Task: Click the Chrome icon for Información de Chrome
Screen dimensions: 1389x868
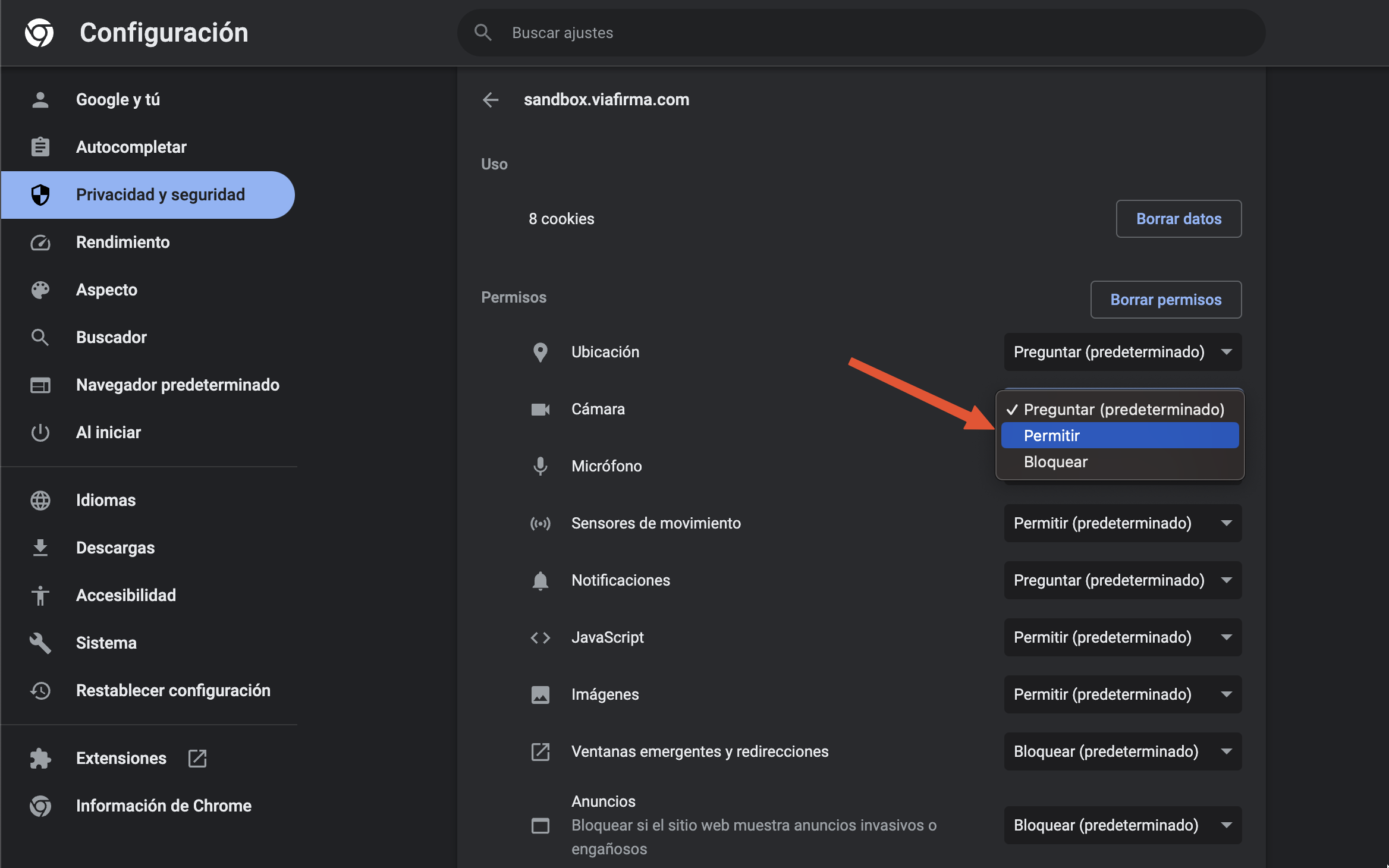Action: [40, 806]
